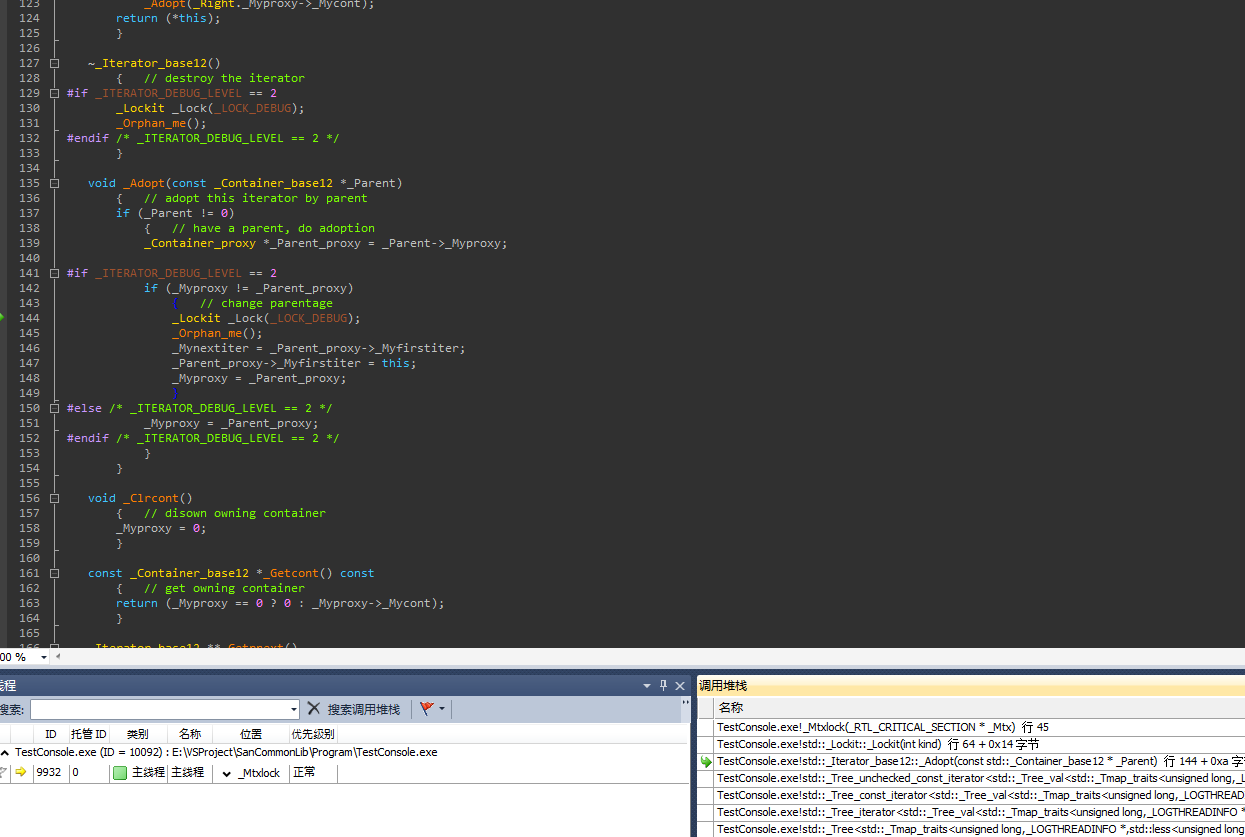
Task: Open the editor zoom percentage dropdown
Action: click(43, 658)
